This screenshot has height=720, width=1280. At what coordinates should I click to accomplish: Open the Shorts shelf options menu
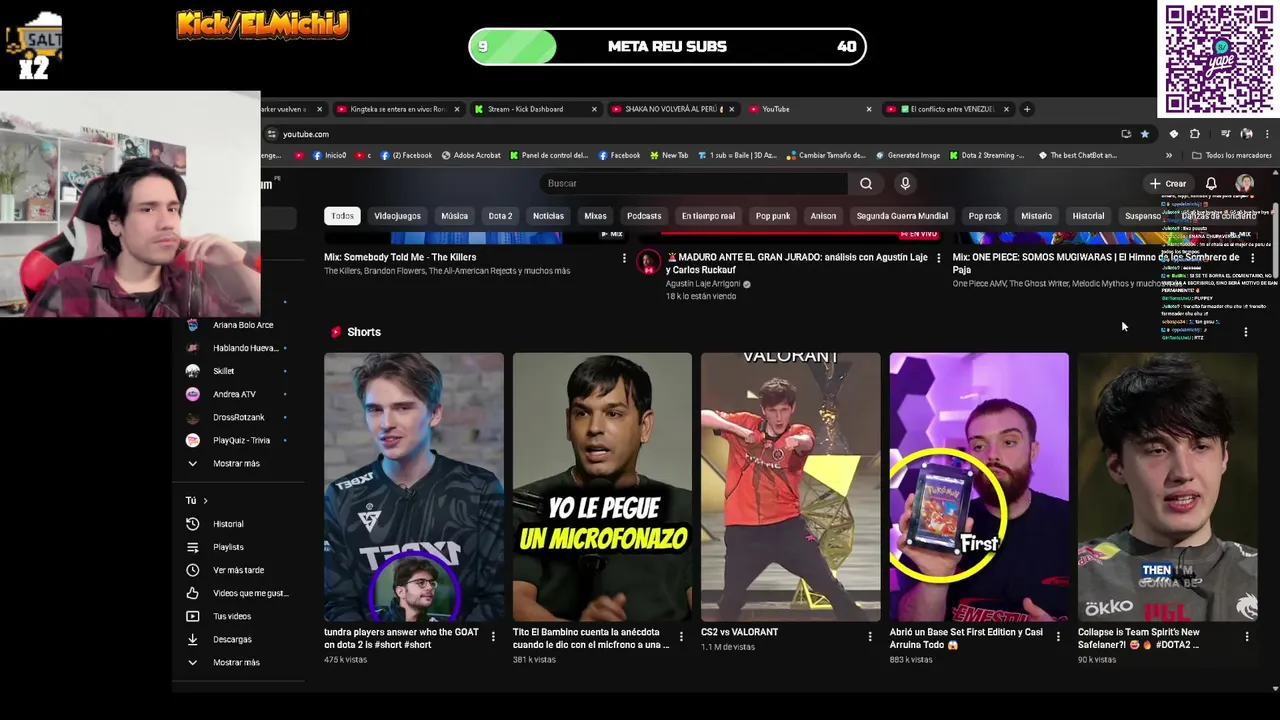click(1246, 332)
